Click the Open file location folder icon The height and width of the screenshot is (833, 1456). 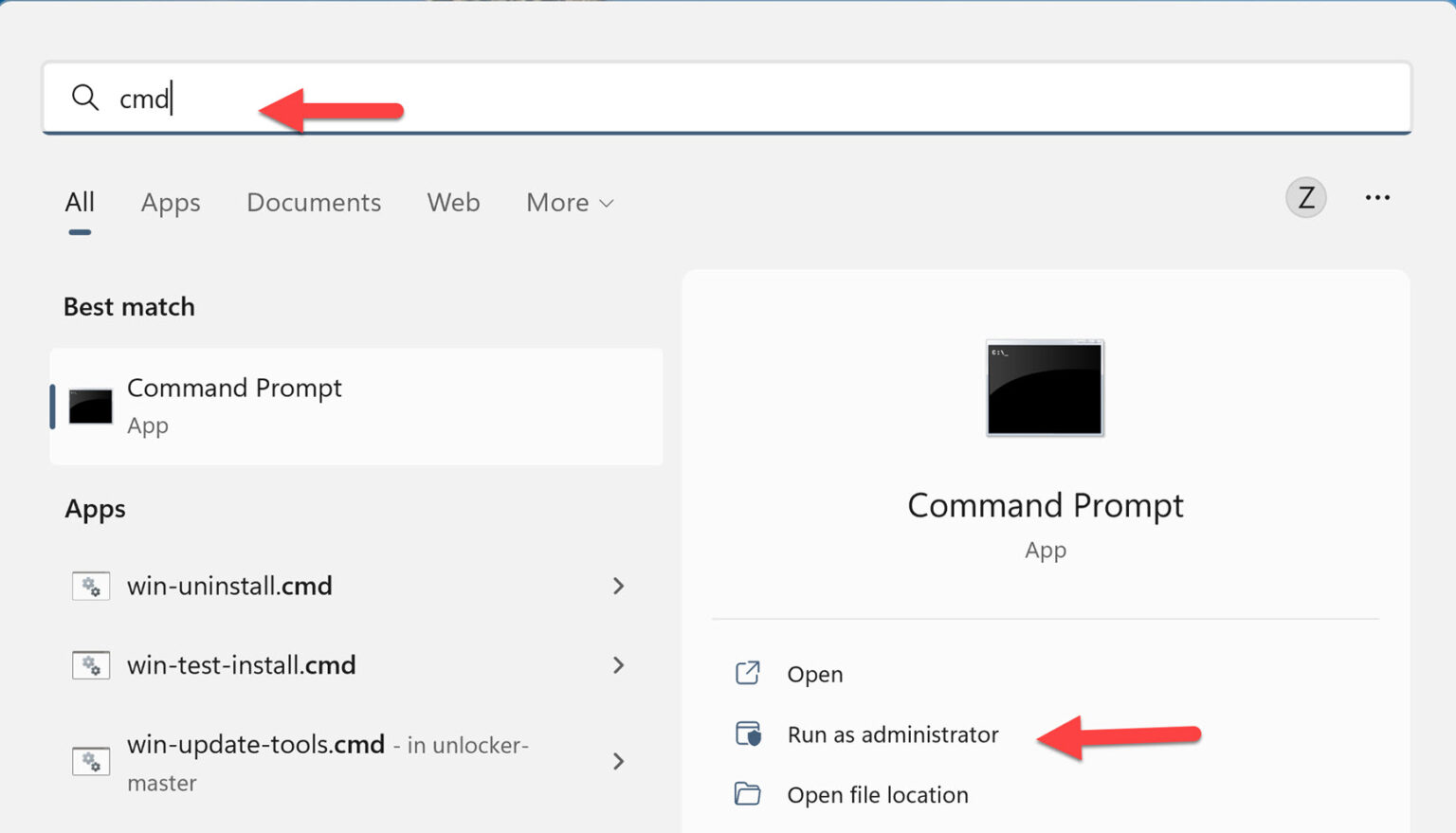point(748,794)
